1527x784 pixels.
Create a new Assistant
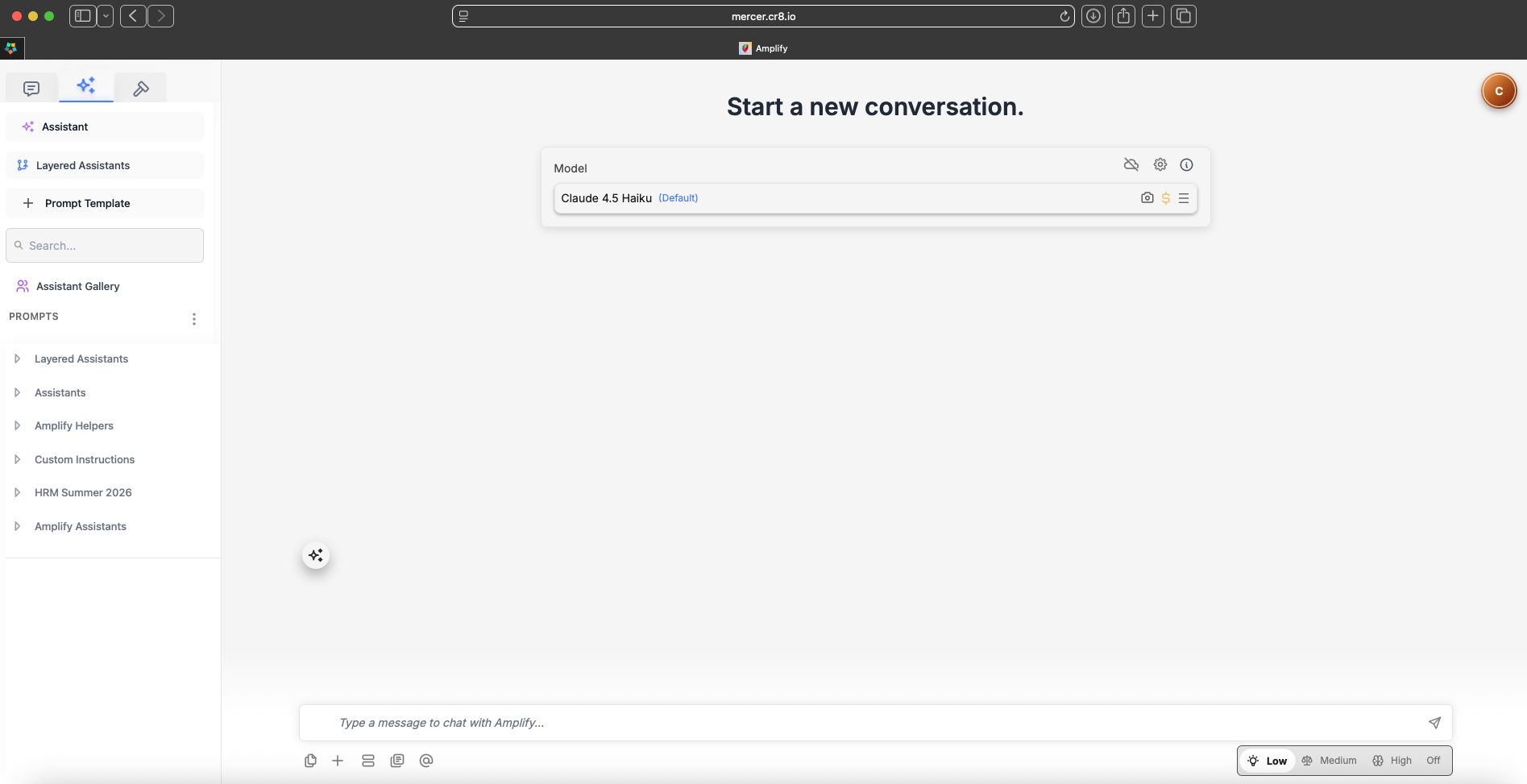(x=105, y=127)
